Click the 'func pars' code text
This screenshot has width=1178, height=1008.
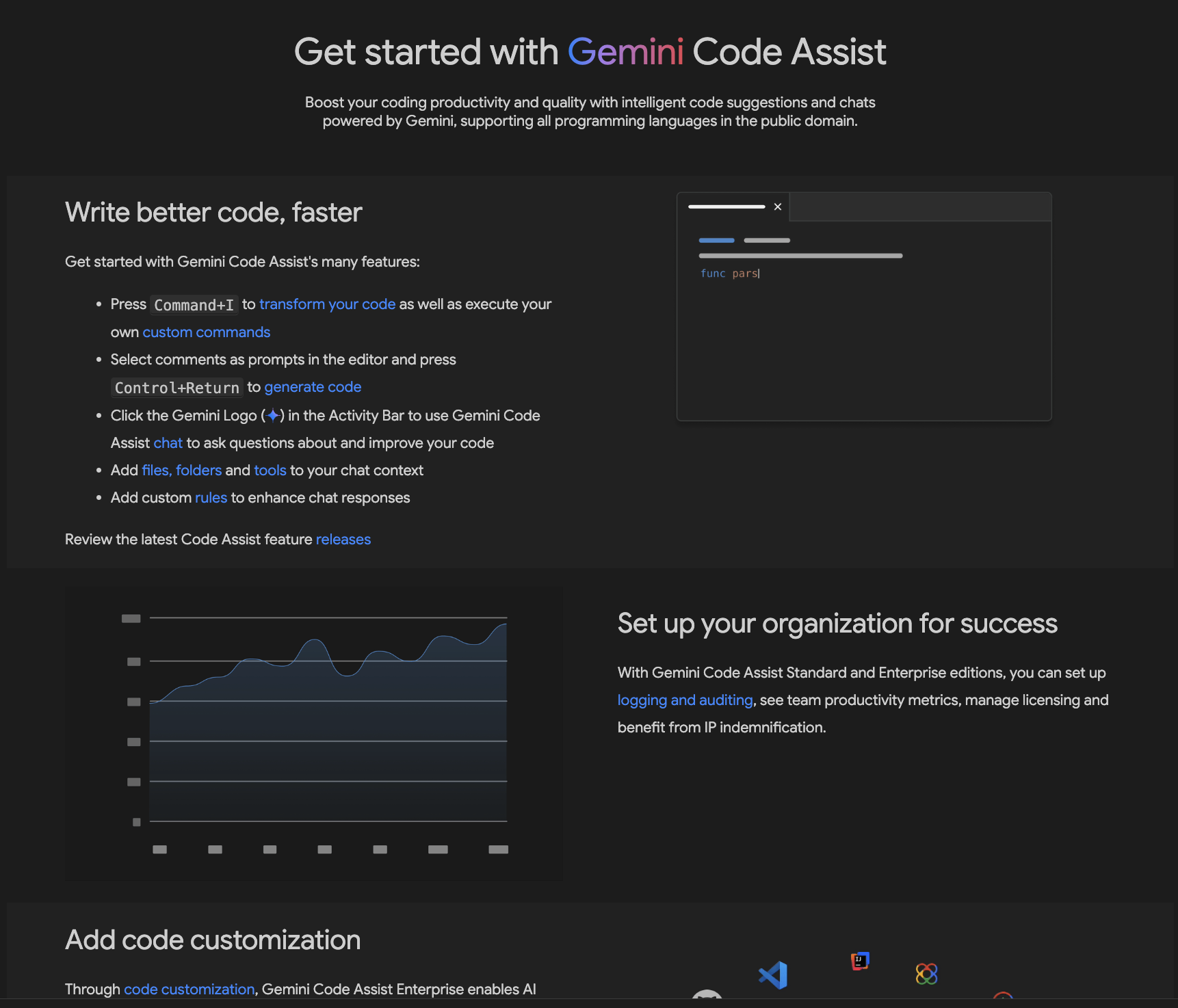click(x=730, y=274)
